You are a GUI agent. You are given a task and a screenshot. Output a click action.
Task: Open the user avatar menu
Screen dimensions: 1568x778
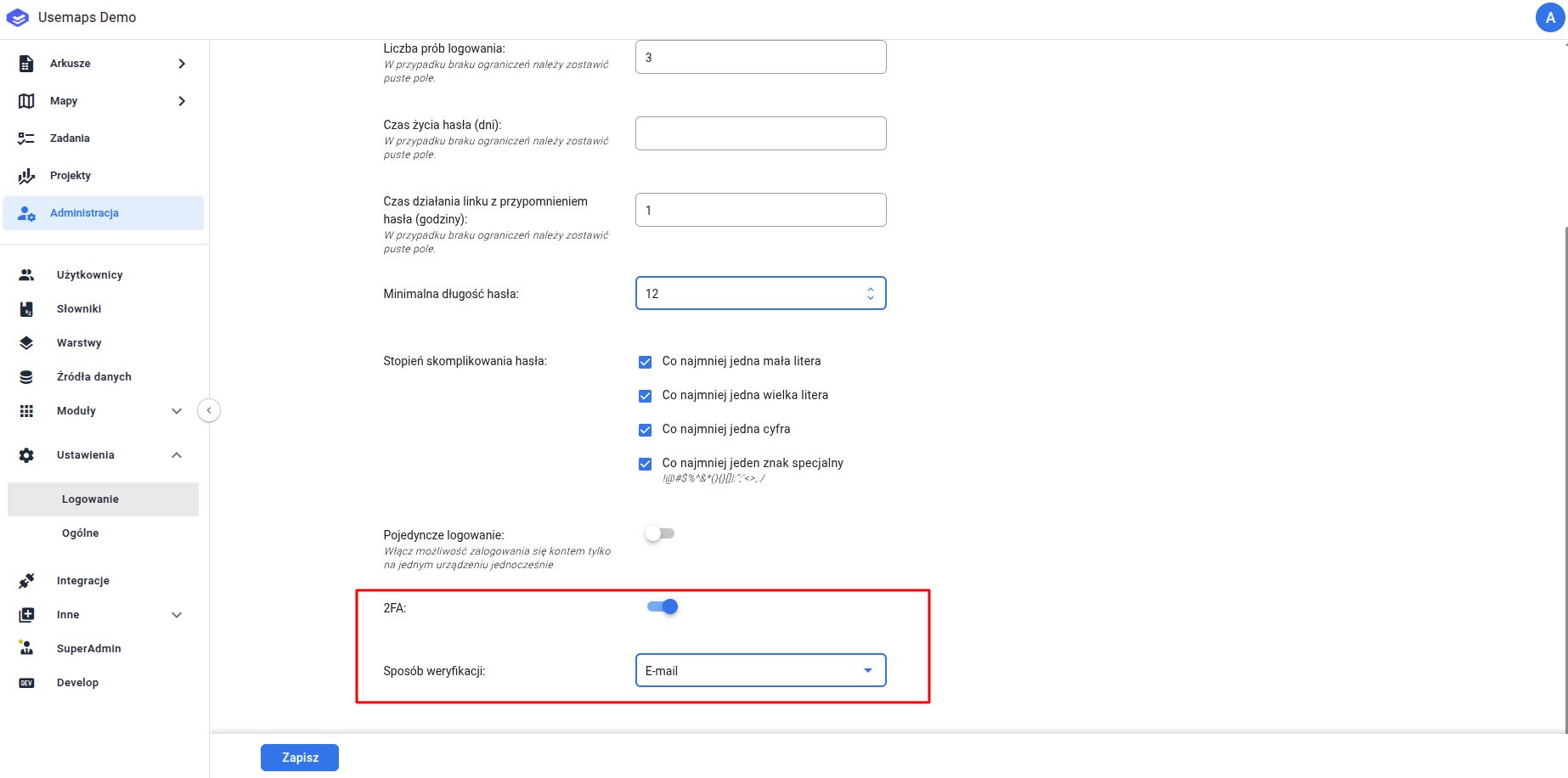1549,18
